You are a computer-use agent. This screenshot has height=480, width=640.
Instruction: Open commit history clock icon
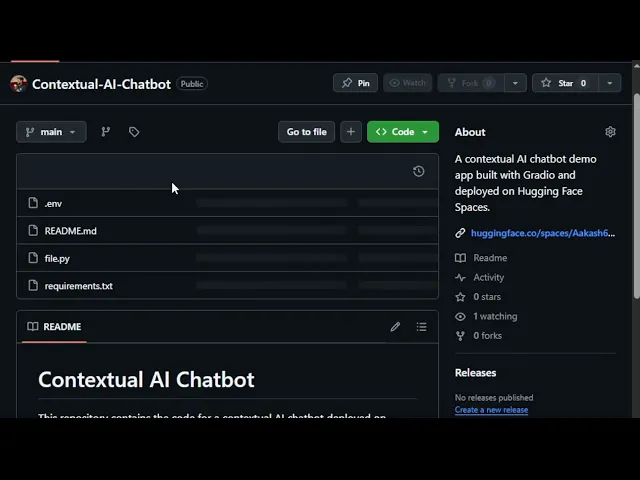pyautogui.click(x=418, y=171)
